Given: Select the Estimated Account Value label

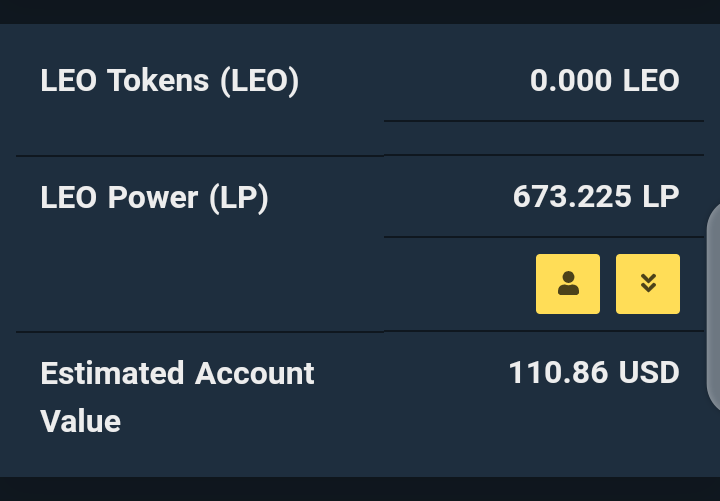Looking at the screenshot, I should point(177,397).
